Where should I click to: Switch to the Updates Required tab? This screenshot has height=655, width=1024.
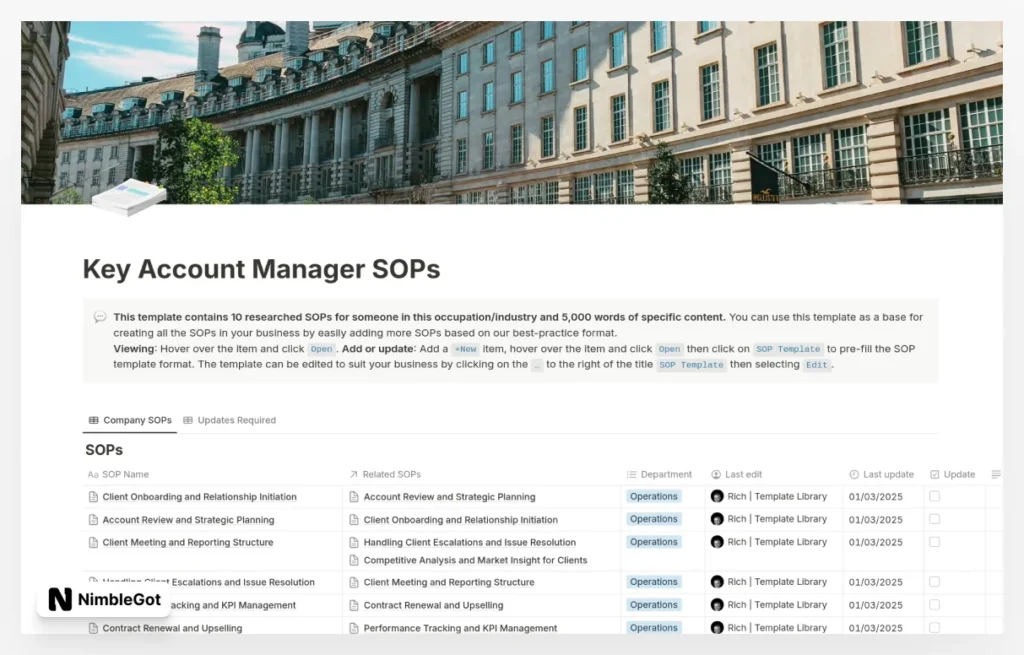(230, 419)
